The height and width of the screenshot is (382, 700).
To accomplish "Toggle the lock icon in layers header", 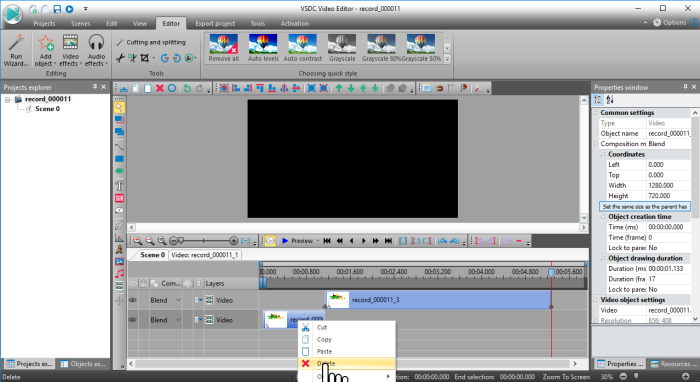I will (x=143, y=284).
